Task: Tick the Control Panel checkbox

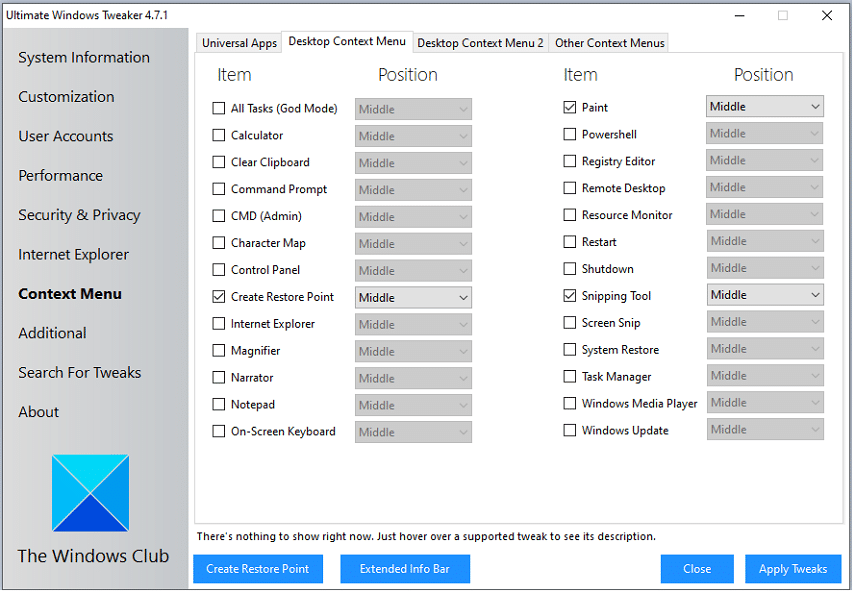Action: pyautogui.click(x=219, y=270)
